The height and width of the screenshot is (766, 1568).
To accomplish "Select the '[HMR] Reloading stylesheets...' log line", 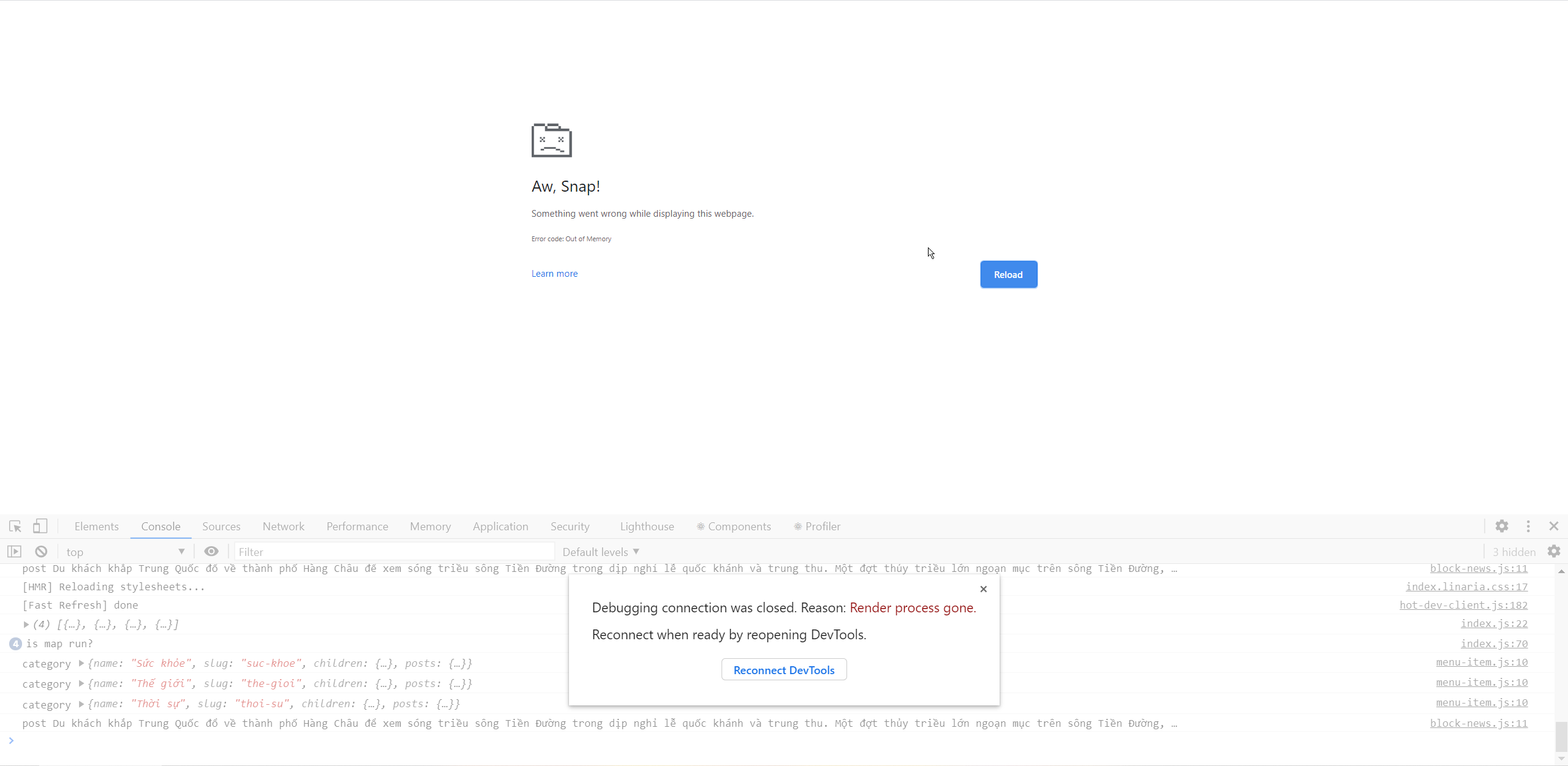I will click(113, 587).
